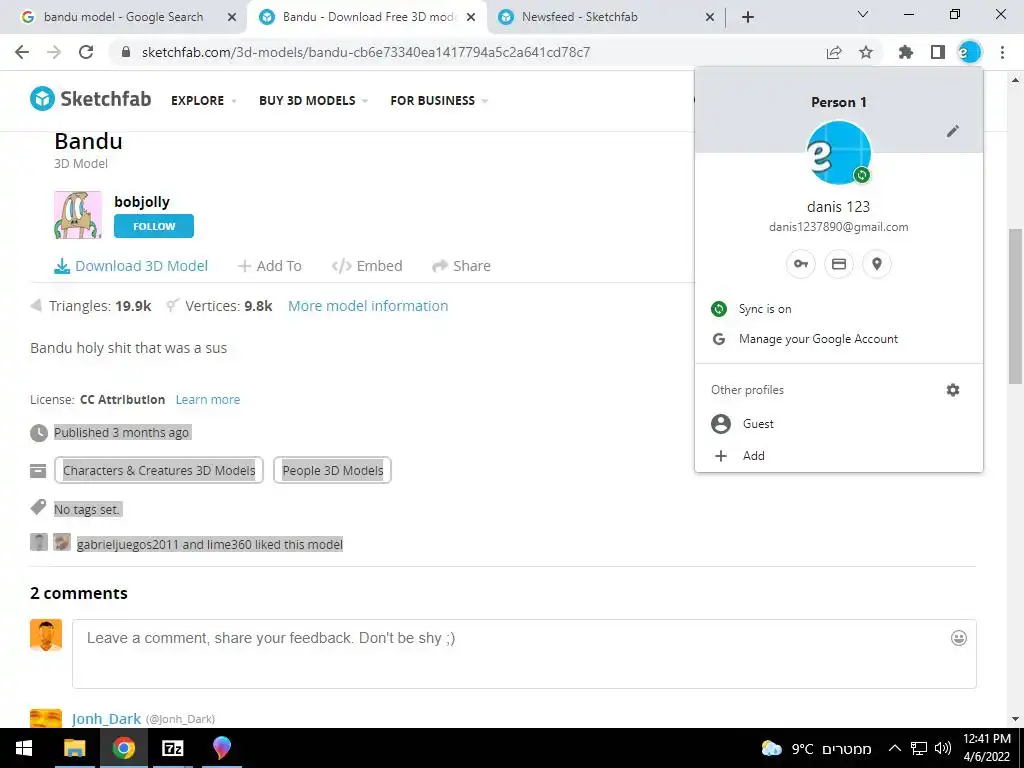The height and width of the screenshot is (768, 1024).
Task: Reload the page with refresh icon
Action: [x=86, y=52]
